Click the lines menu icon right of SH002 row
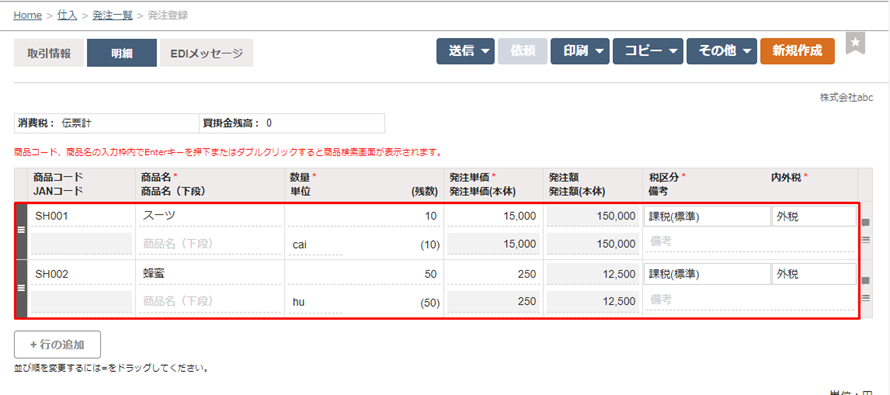This screenshot has height=395, width=890. [x=866, y=297]
